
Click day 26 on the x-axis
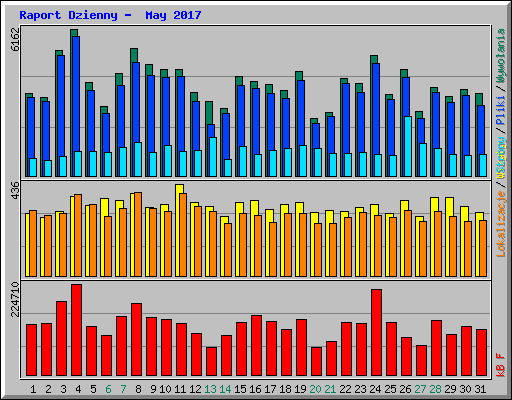click(x=405, y=389)
